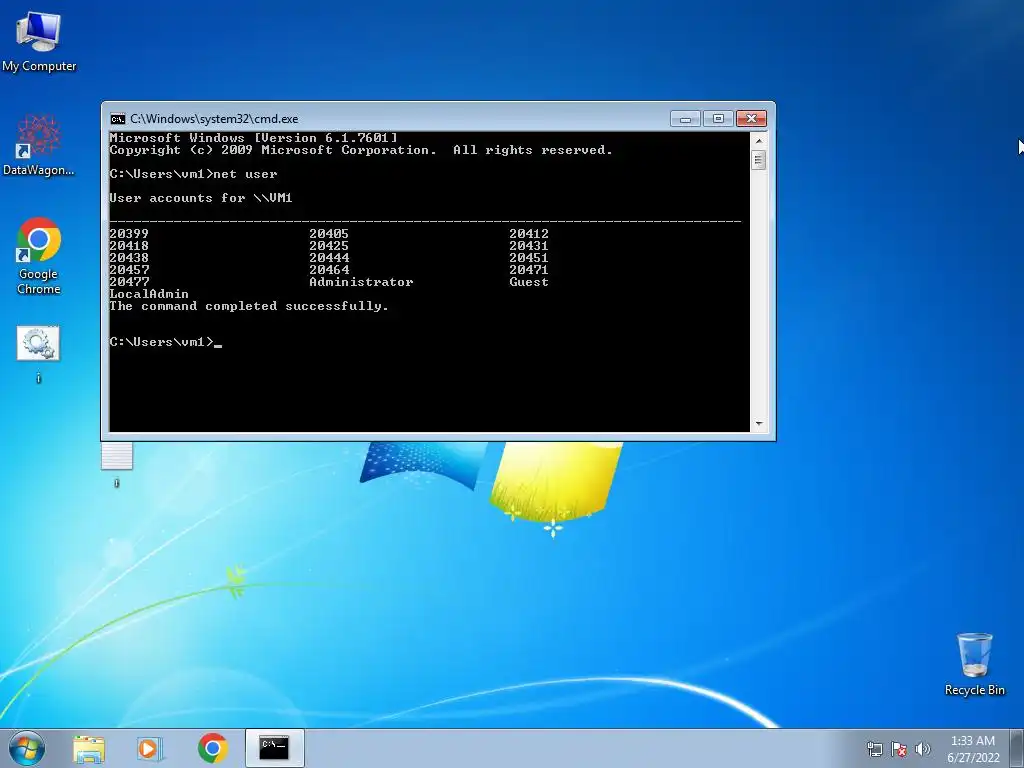1024x768 pixels.
Task: Click user account 20438
Action: click(x=129, y=258)
